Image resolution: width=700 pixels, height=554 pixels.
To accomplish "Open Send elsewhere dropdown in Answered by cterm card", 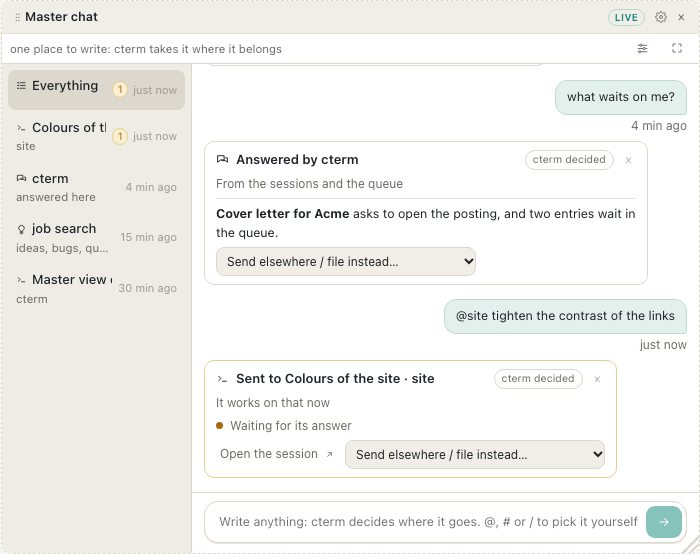I will [346, 262].
